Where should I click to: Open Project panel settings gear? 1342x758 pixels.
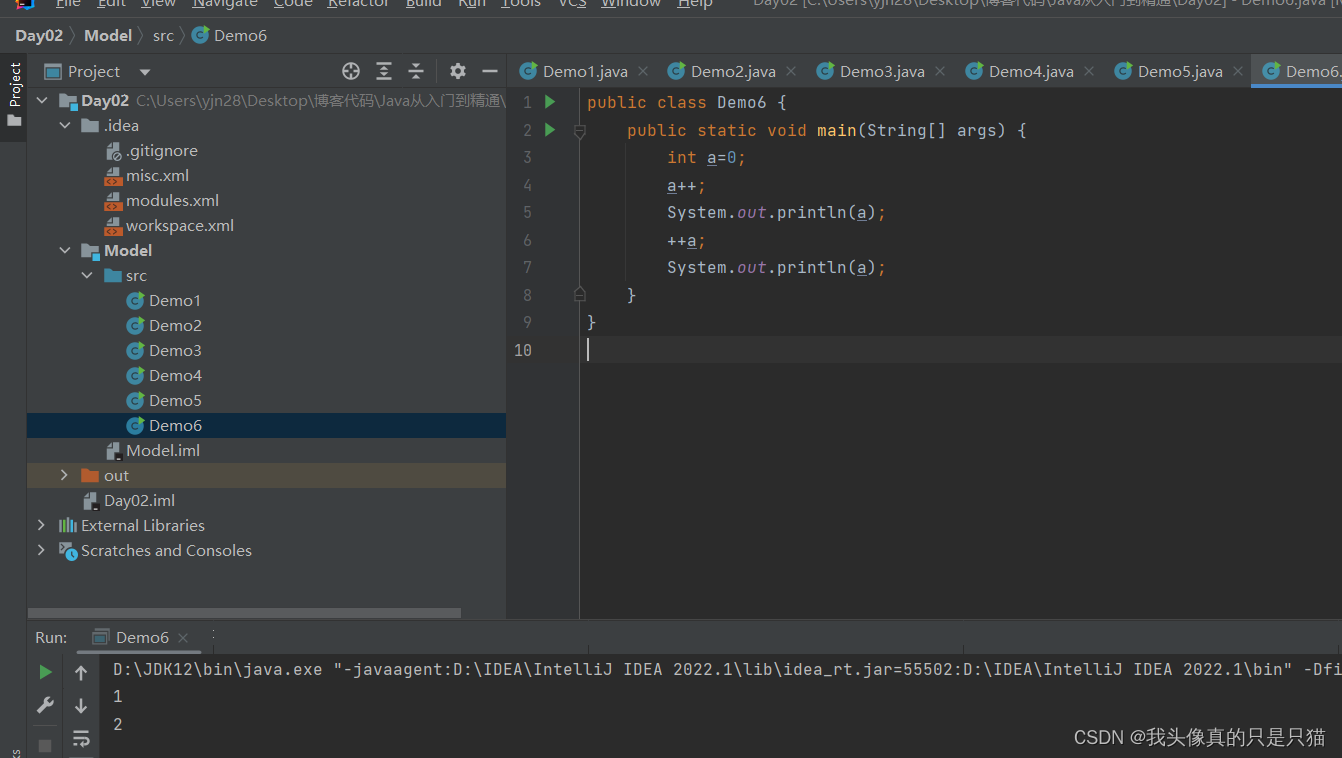(458, 71)
